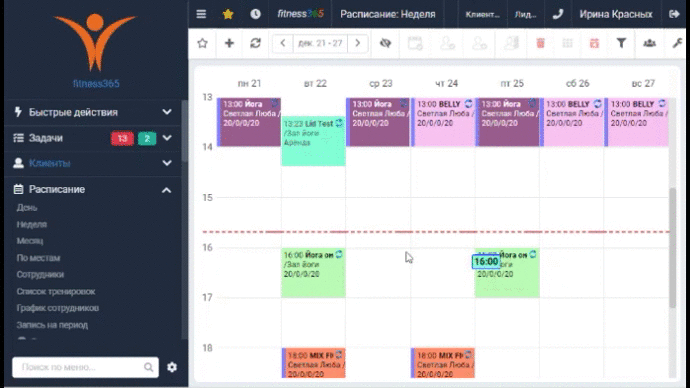The image size is (690, 388).
Task: Select day header сб 26
Action: 577,83
